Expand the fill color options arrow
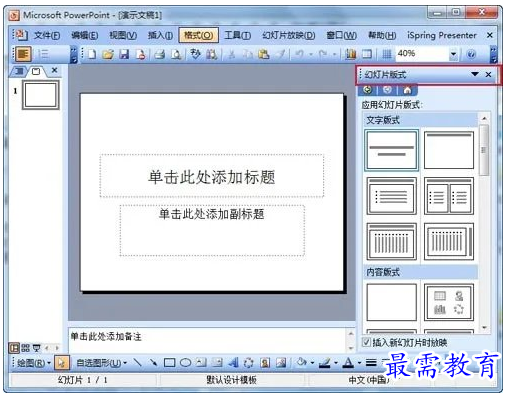507x397 pixels. pos(312,363)
